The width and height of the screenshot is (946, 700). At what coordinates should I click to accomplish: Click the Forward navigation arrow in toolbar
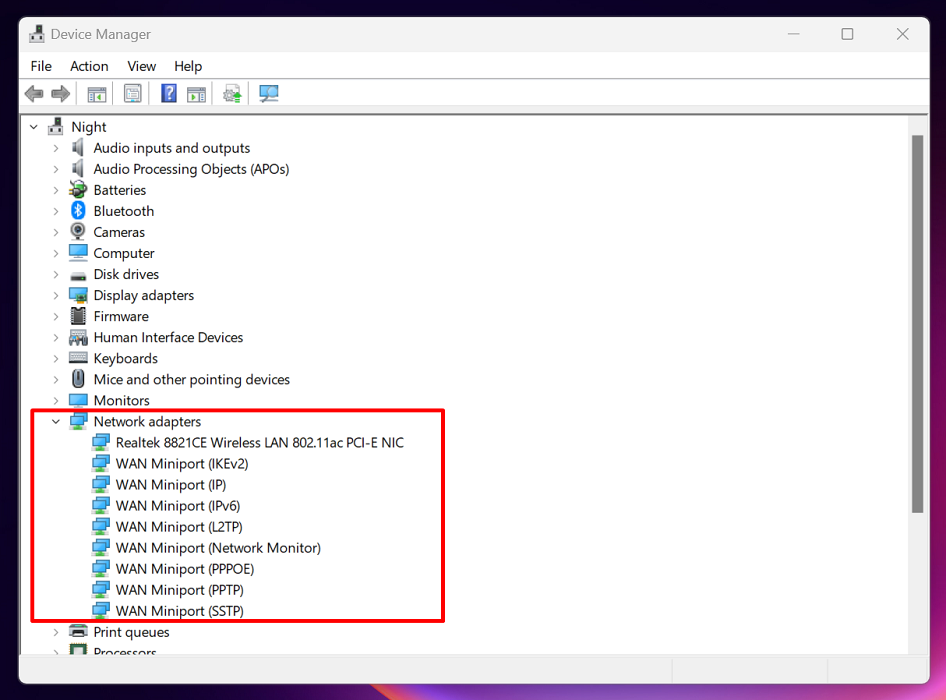click(60, 93)
